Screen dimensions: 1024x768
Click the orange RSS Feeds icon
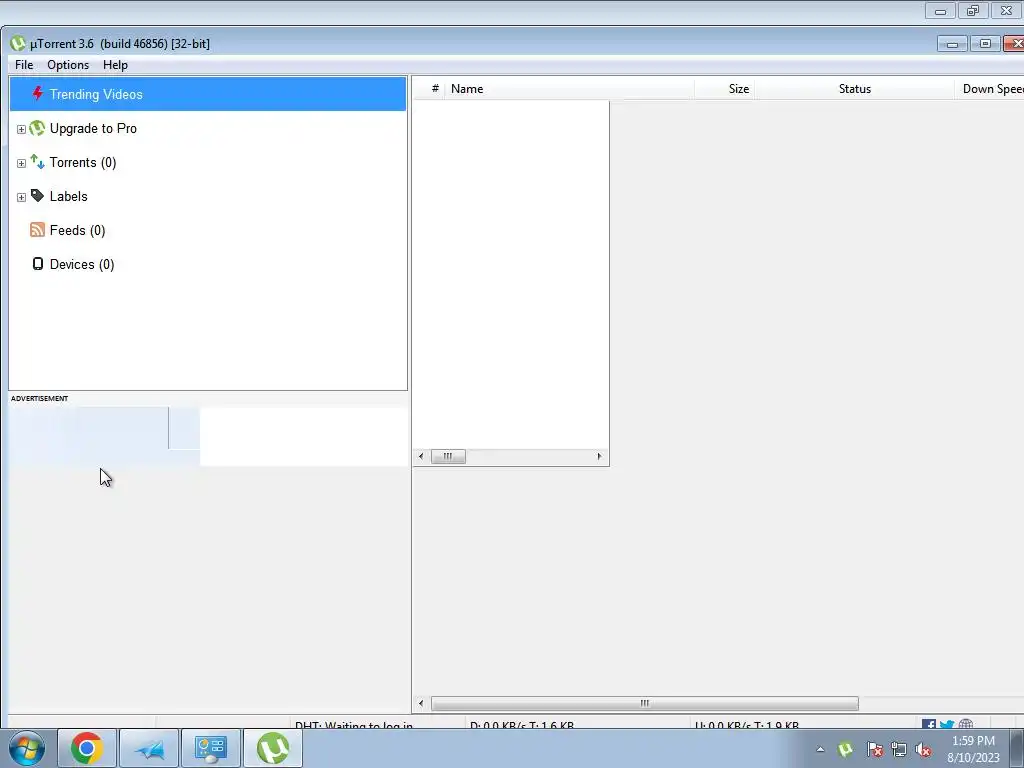pos(37,230)
